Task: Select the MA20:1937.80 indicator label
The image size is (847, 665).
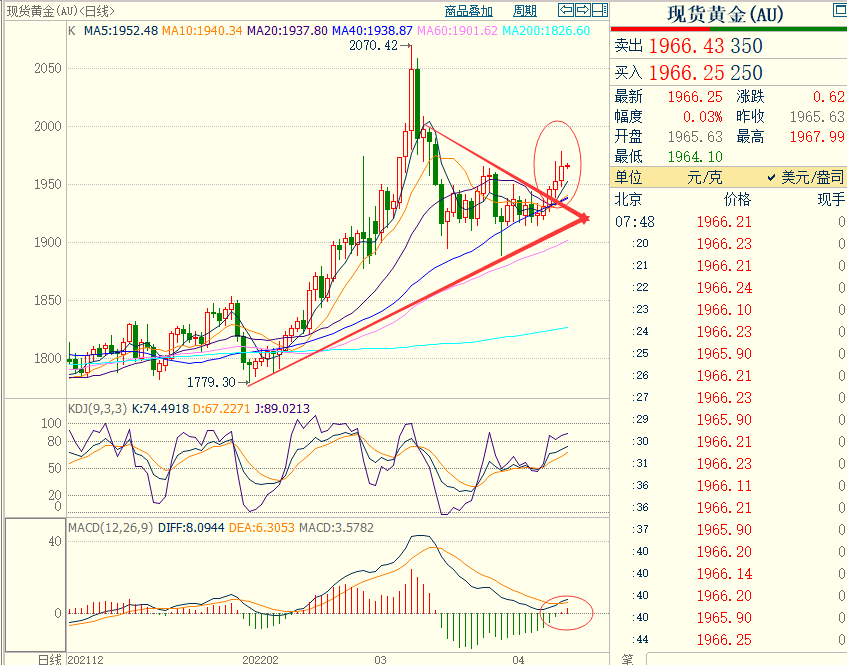Action: point(287,31)
